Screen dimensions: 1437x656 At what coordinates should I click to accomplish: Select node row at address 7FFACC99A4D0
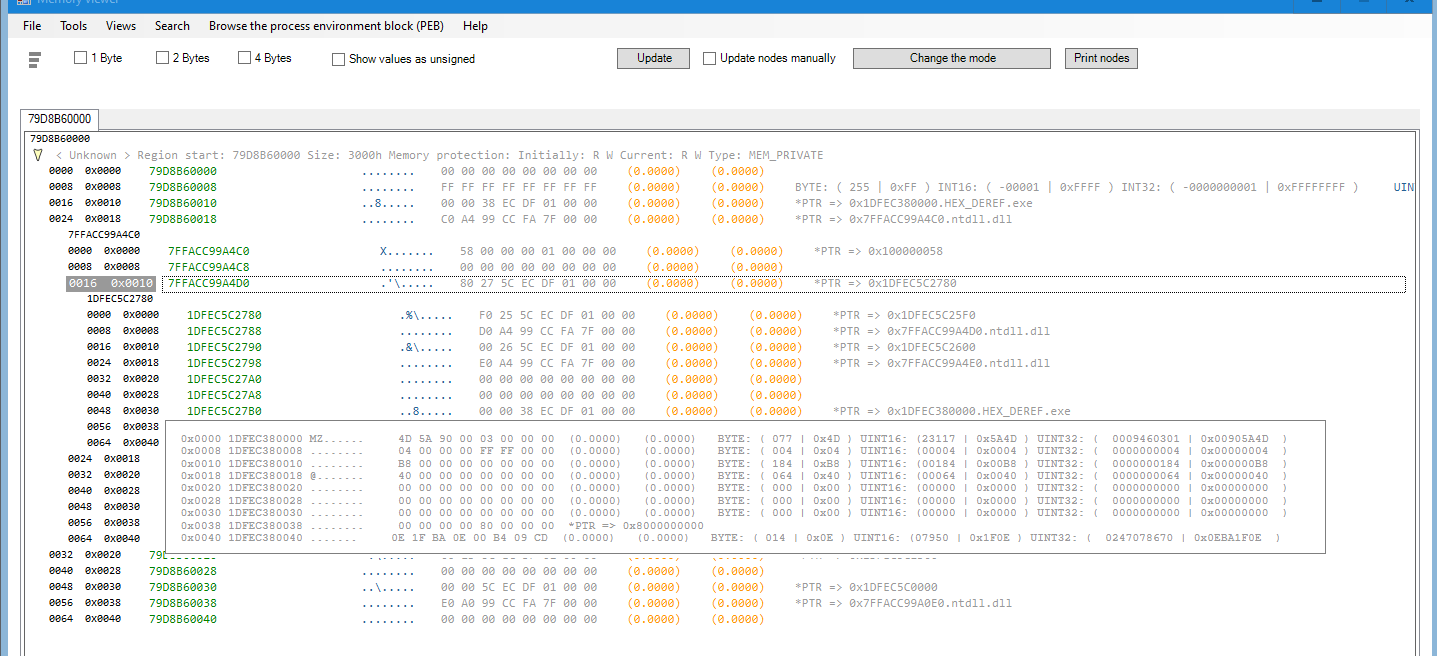pos(209,283)
